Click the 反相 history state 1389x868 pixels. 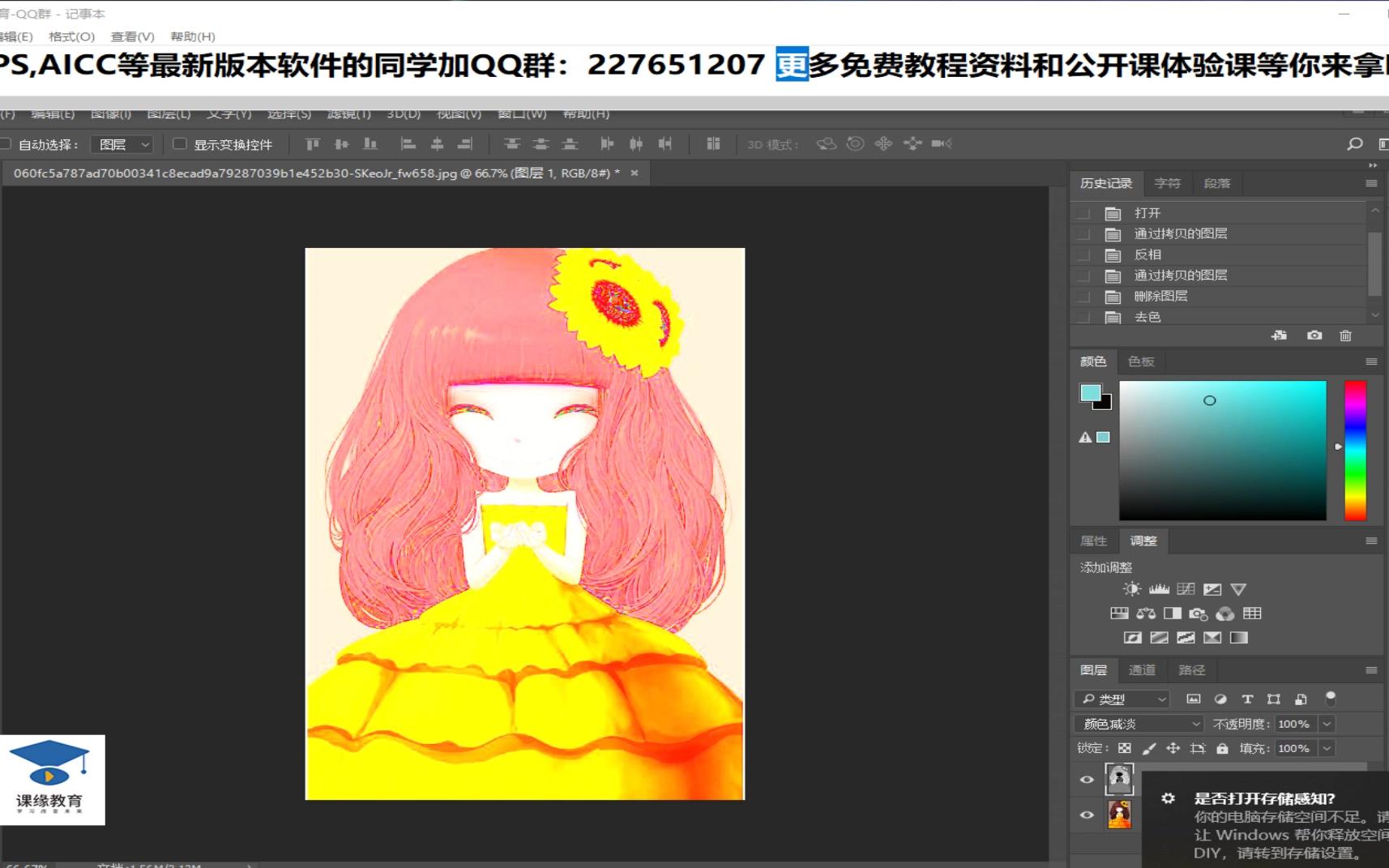(1149, 254)
